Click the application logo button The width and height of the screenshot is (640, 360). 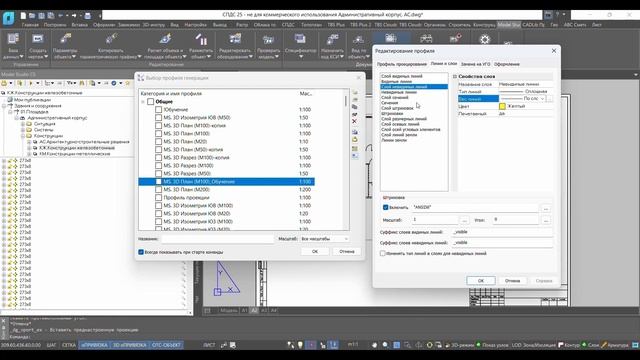pyautogui.click(x=8, y=18)
